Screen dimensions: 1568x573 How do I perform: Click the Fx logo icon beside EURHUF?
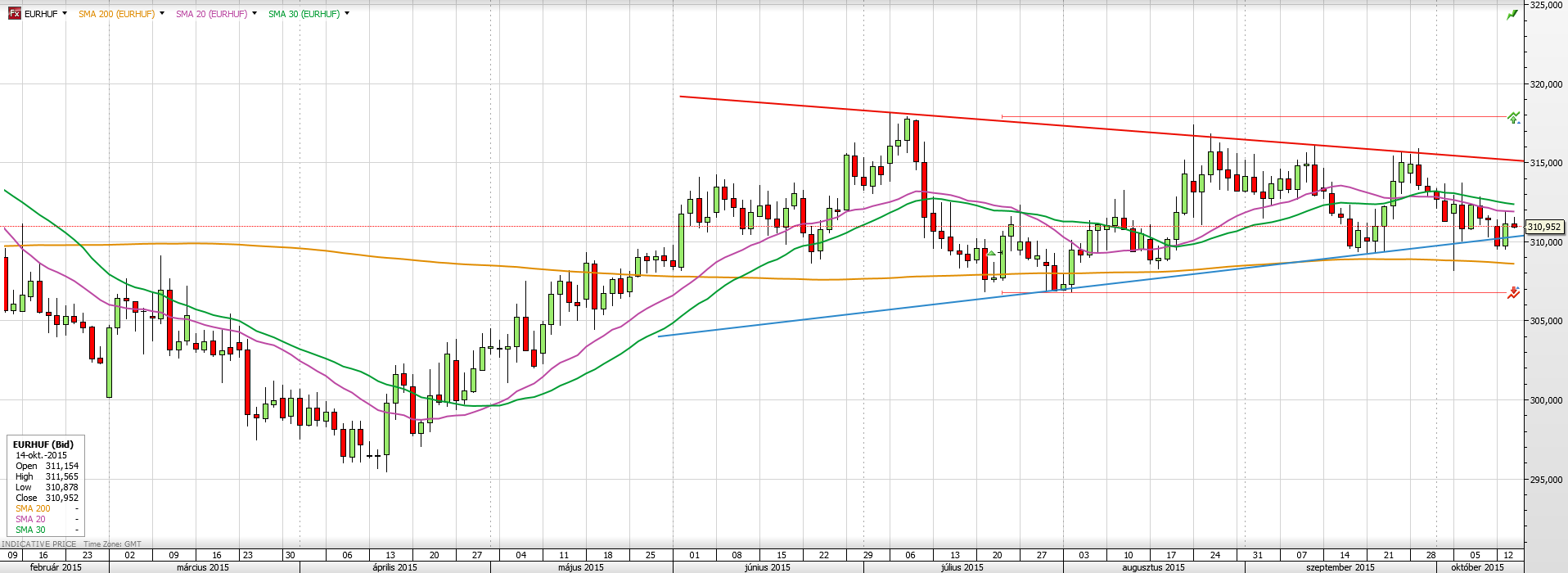click(15, 14)
